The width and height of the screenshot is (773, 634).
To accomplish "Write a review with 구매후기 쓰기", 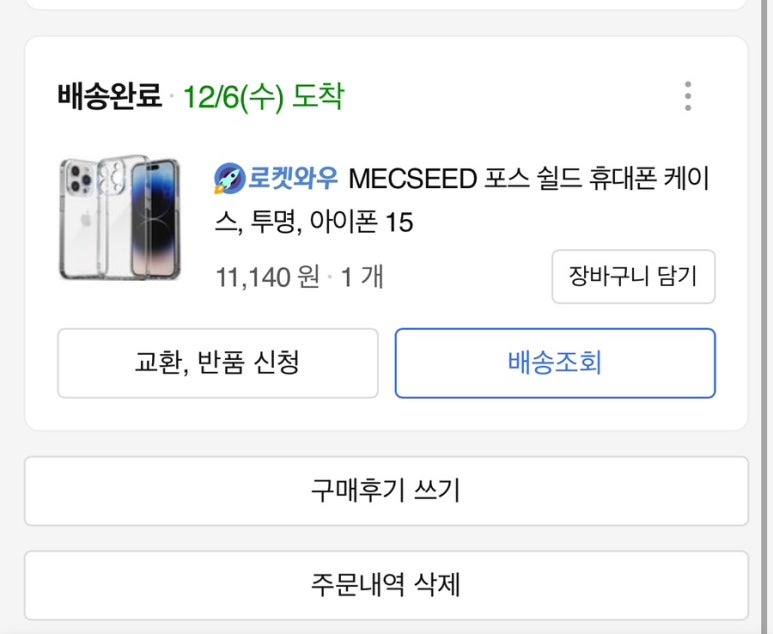I will [x=386, y=491].
